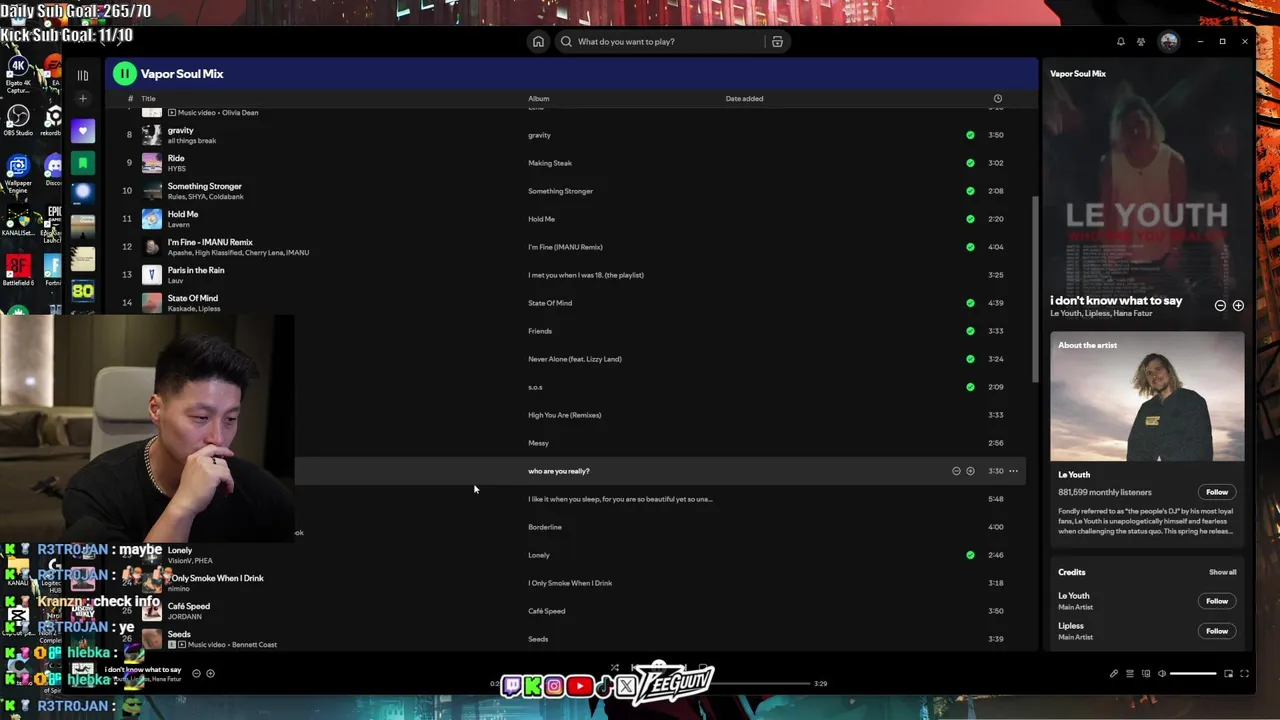Click the Le Youth About the artist image

[1147, 397]
